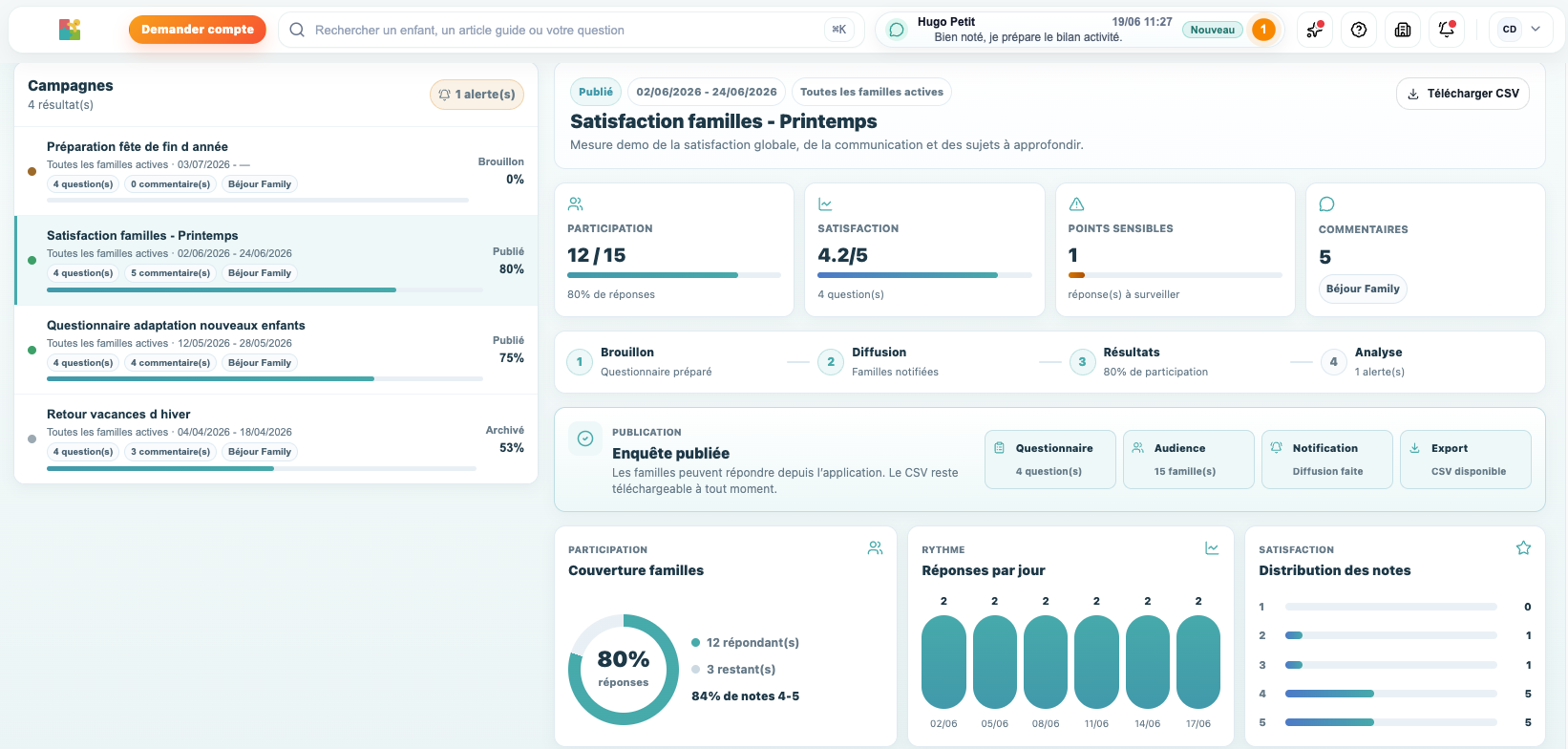Focus the search field for children or articles
The width and height of the screenshot is (1568, 749).
point(571,30)
